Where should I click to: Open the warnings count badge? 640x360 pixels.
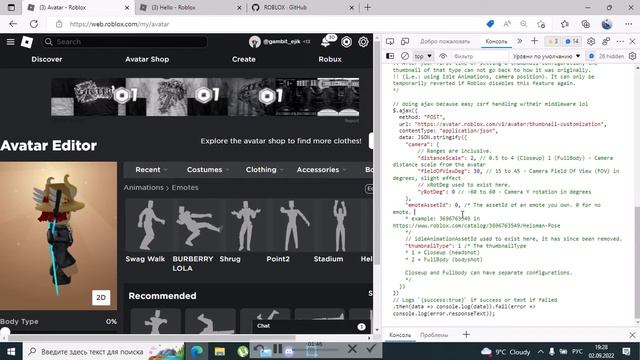[x=553, y=41]
